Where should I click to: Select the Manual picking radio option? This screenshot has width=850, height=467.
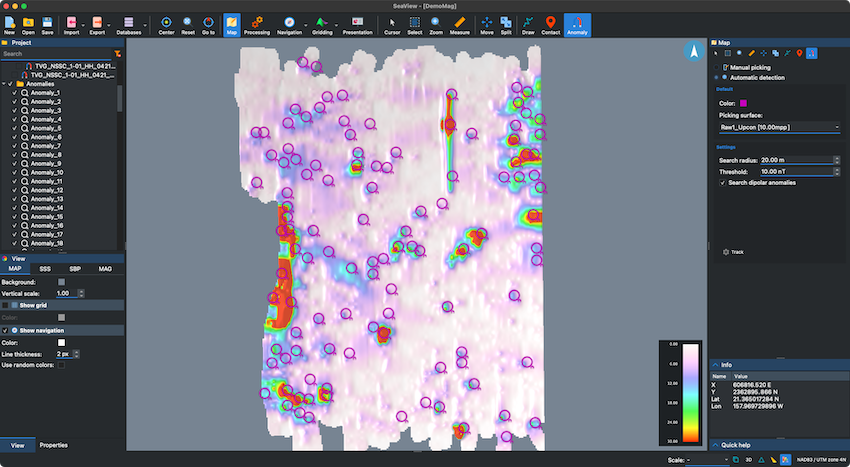(717, 67)
